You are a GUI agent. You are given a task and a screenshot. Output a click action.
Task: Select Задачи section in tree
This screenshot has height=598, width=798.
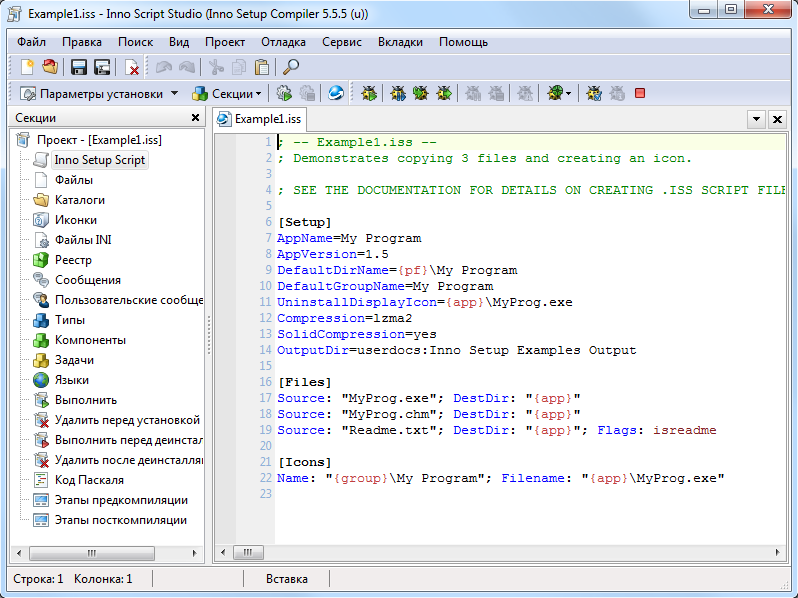pyautogui.click(x=74, y=360)
